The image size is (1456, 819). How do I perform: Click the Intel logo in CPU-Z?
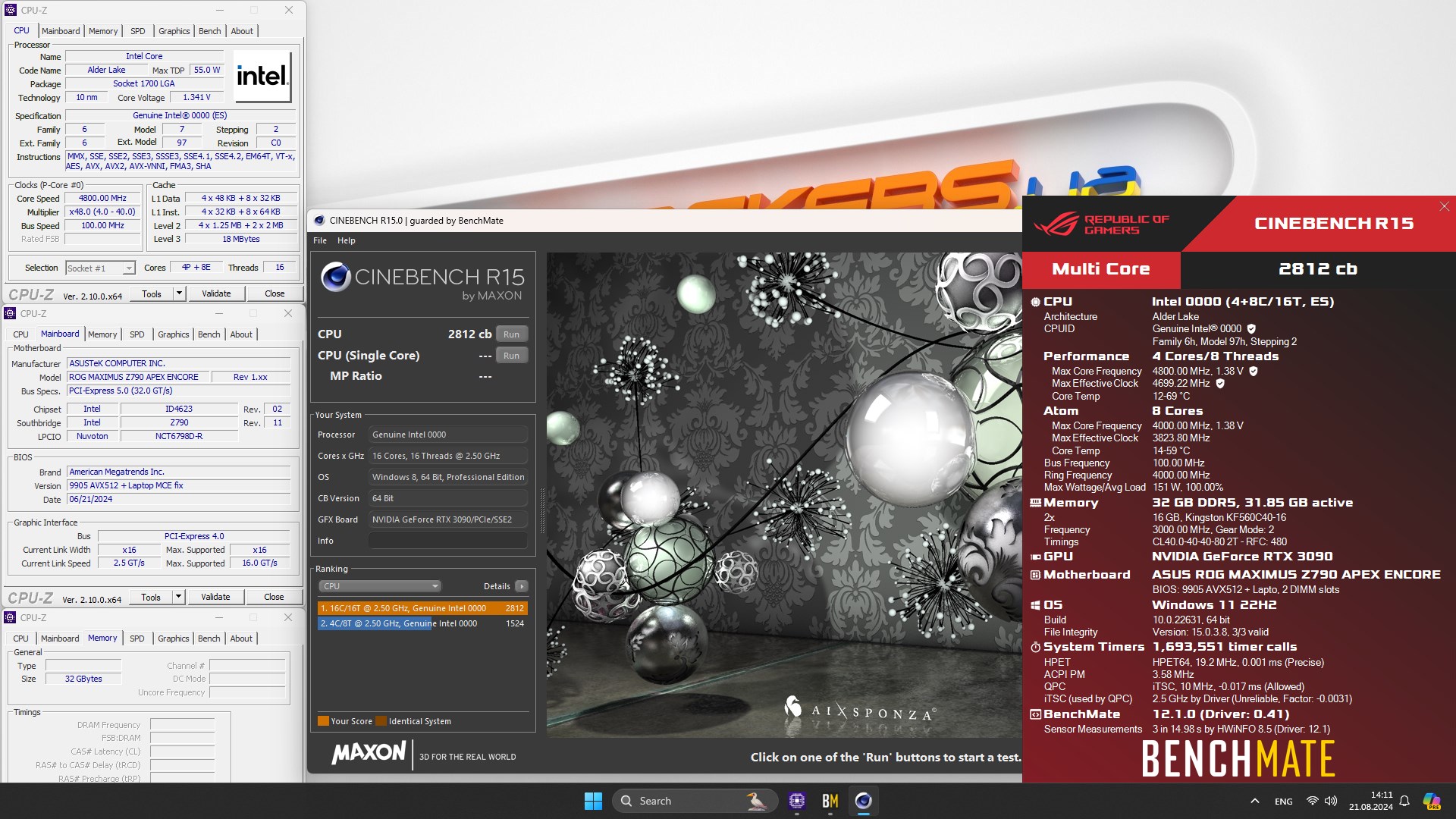tap(262, 76)
